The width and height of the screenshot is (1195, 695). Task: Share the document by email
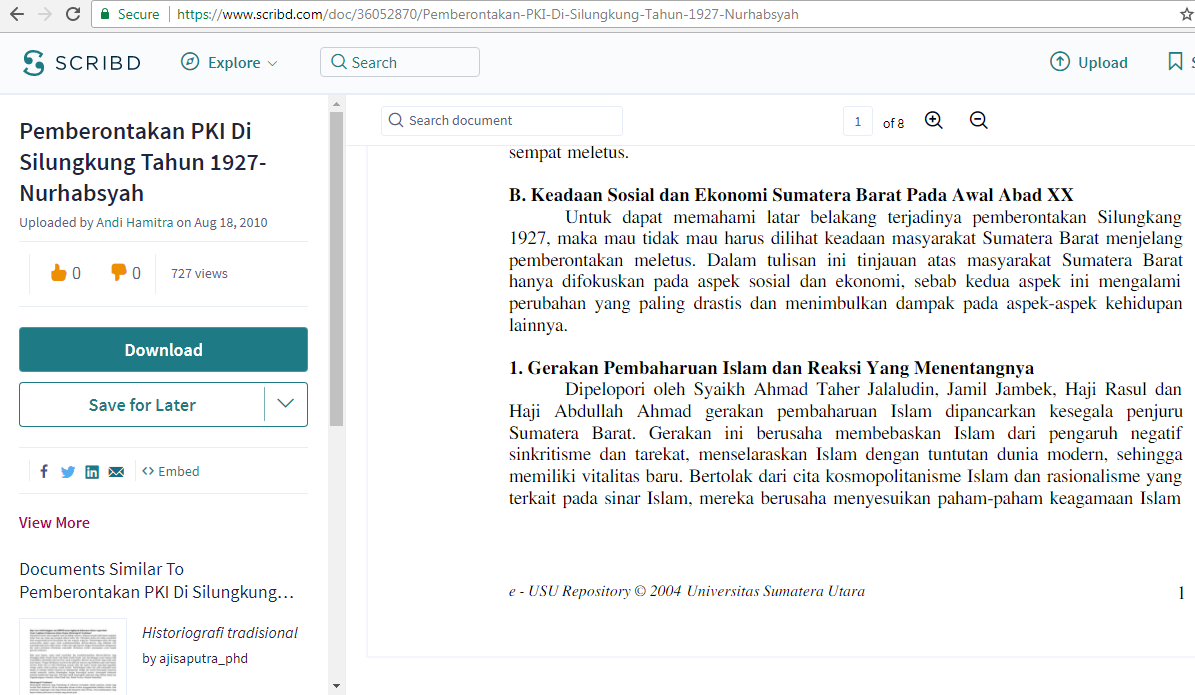pyautogui.click(x=116, y=471)
